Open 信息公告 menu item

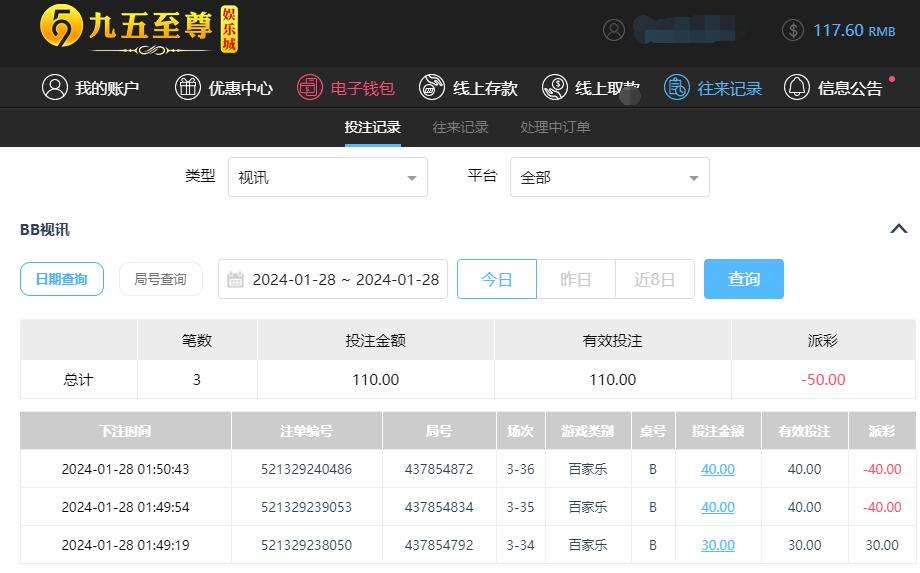pyautogui.click(x=833, y=87)
